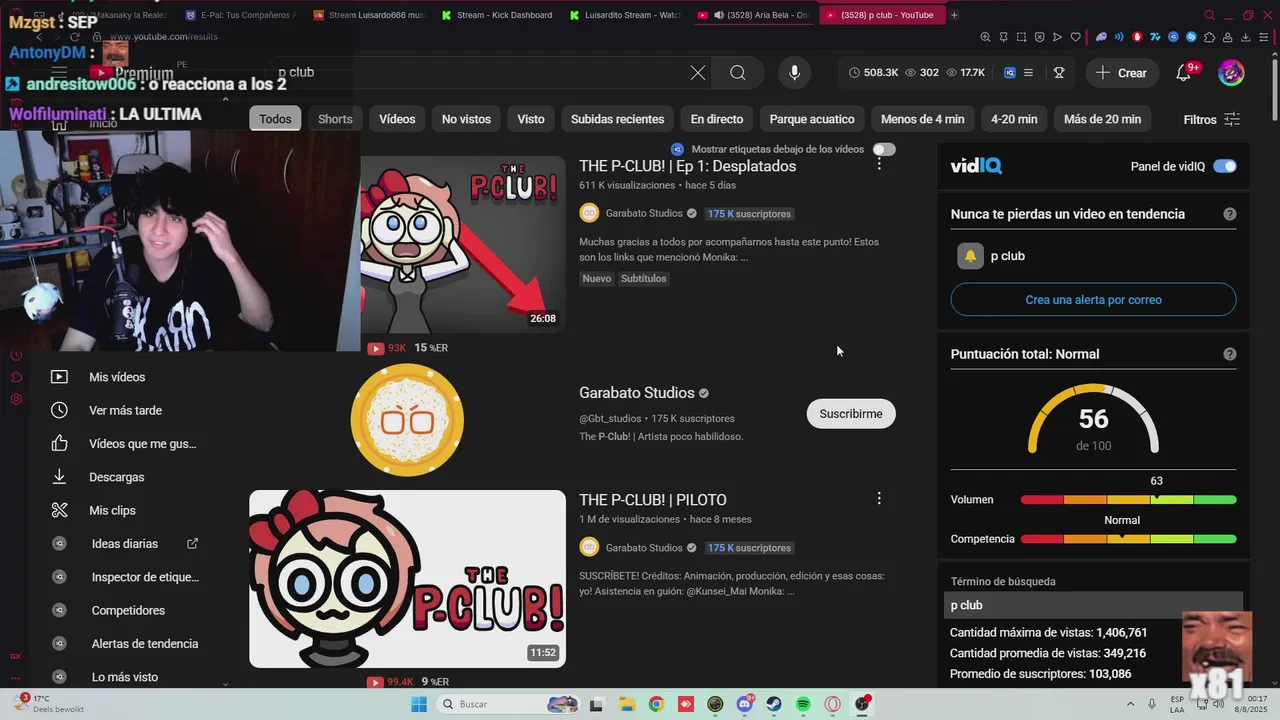Open PILOTO video thumbnail

(x=407, y=579)
